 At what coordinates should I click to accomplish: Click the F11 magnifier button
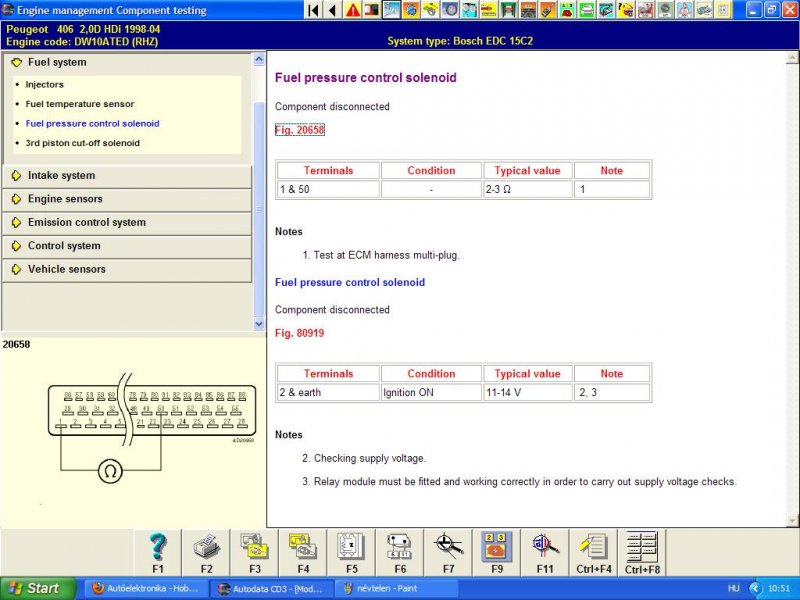545,553
